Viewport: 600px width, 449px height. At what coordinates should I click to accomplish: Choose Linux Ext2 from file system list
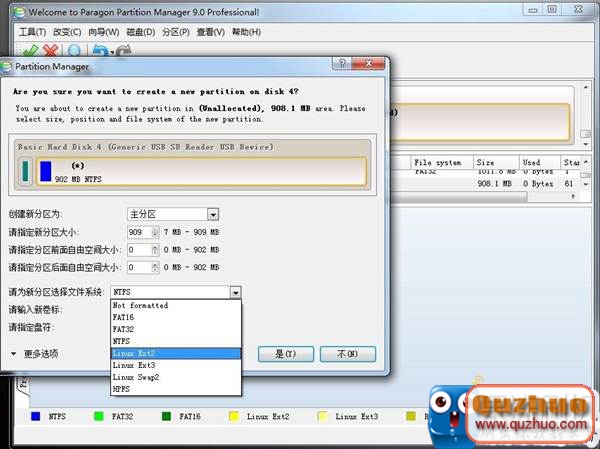(x=176, y=353)
